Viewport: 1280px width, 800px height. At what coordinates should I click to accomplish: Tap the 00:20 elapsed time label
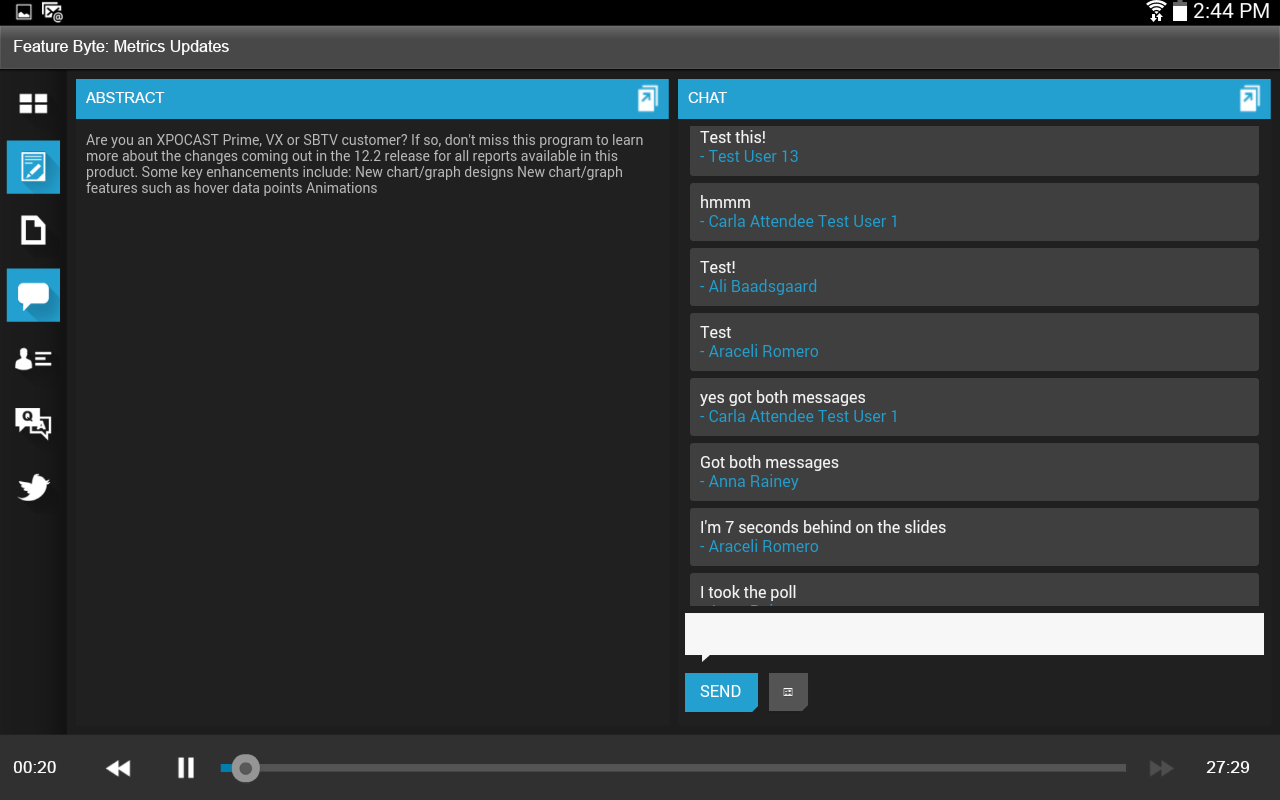[35, 768]
